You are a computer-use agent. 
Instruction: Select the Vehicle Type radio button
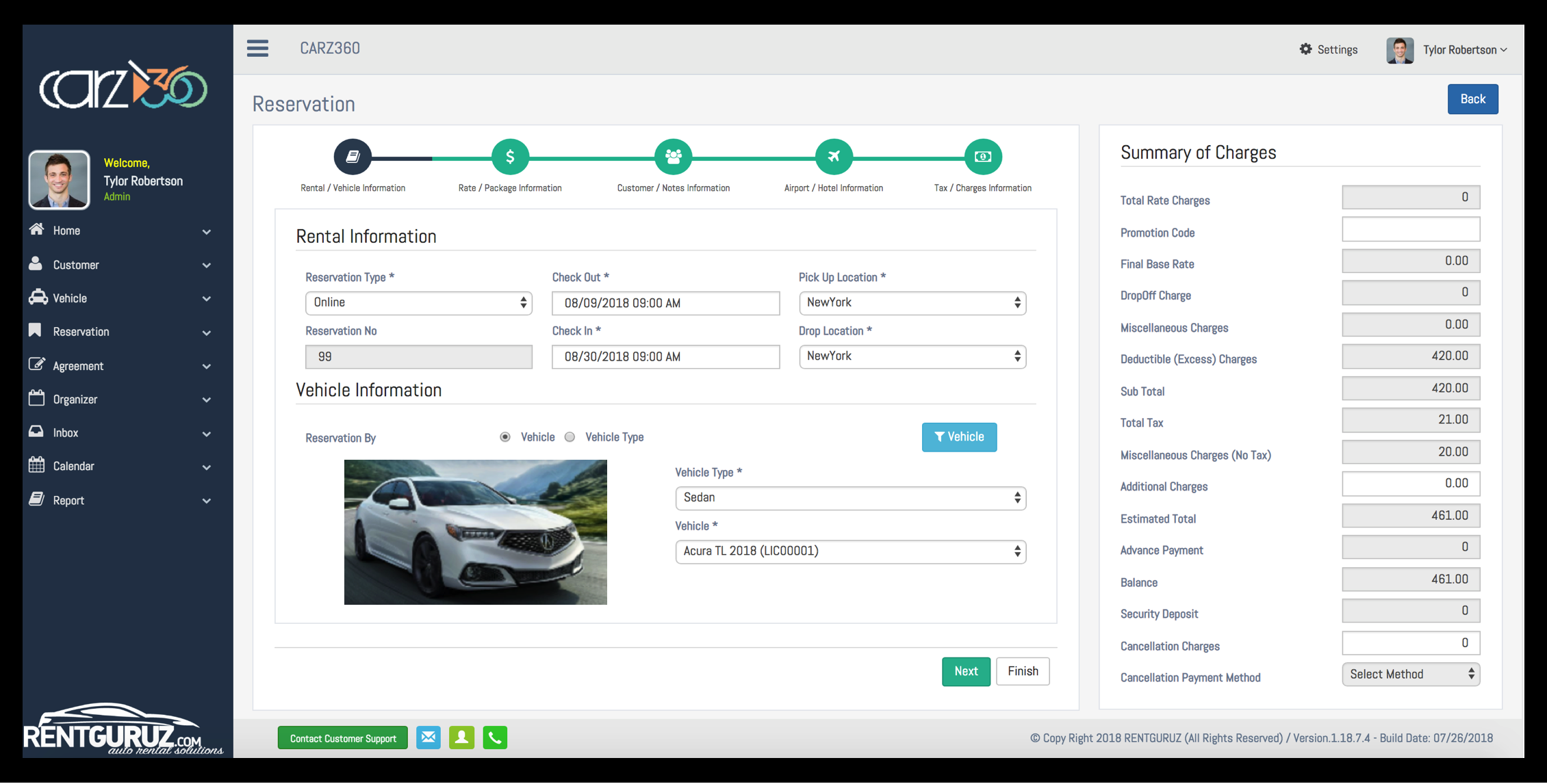(570, 437)
